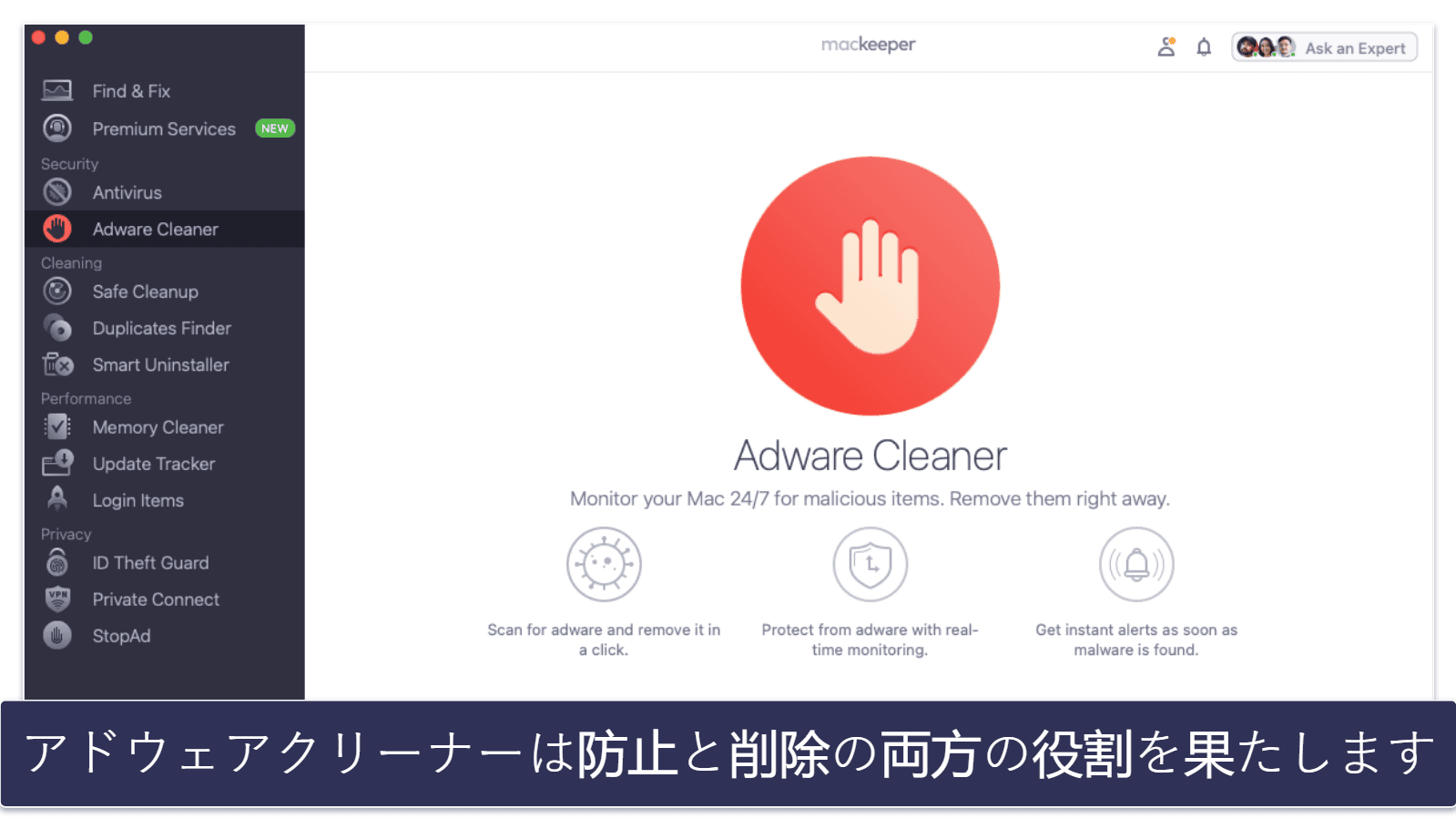
Task: Click the Security section heading
Action: coord(69,164)
